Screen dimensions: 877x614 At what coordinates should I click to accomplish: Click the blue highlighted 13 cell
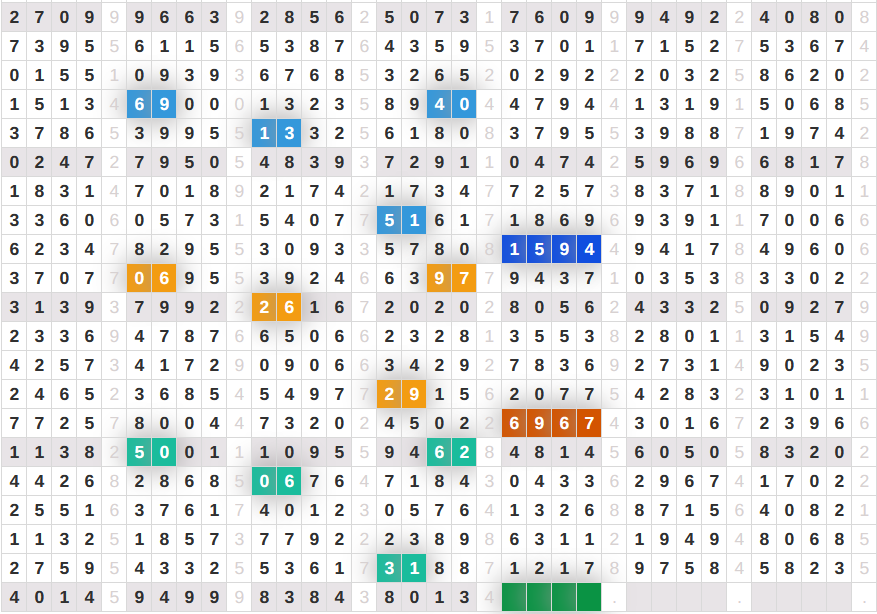coord(276,133)
